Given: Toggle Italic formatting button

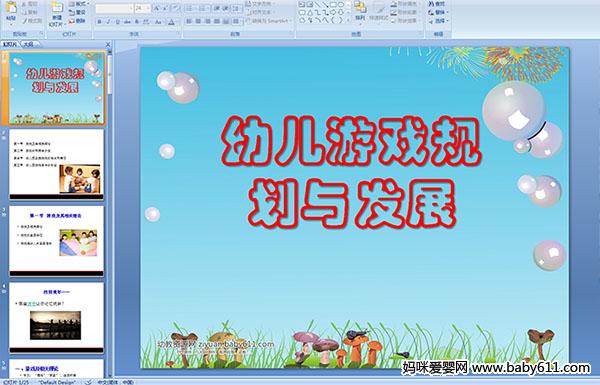Looking at the screenshot, I should pyautogui.click(x=108, y=22).
